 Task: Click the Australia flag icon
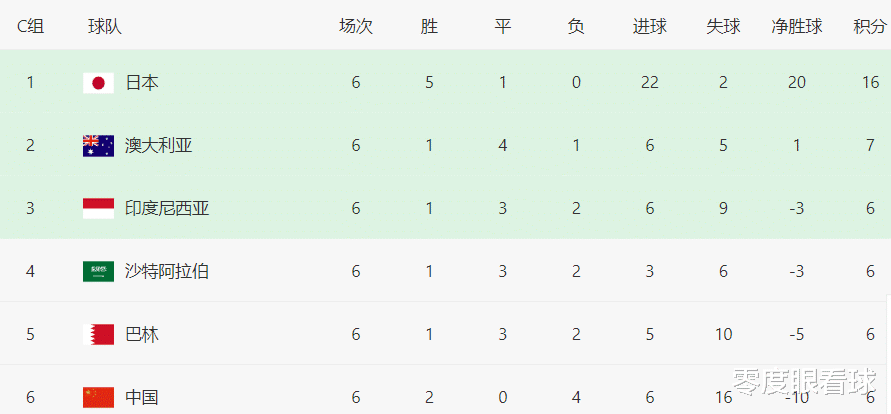(x=98, y=146)
